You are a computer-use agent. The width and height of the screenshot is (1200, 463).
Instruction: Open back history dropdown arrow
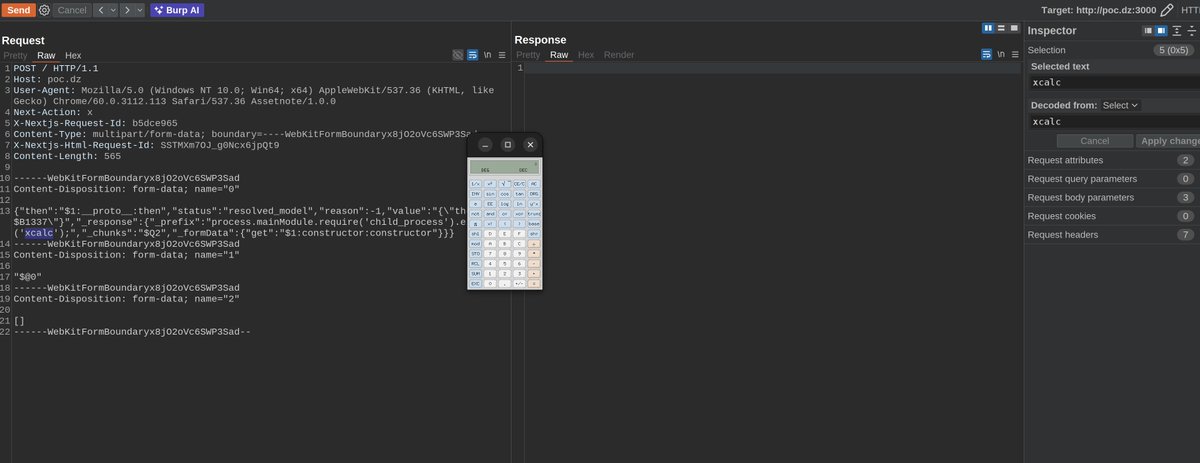point(113,9)
